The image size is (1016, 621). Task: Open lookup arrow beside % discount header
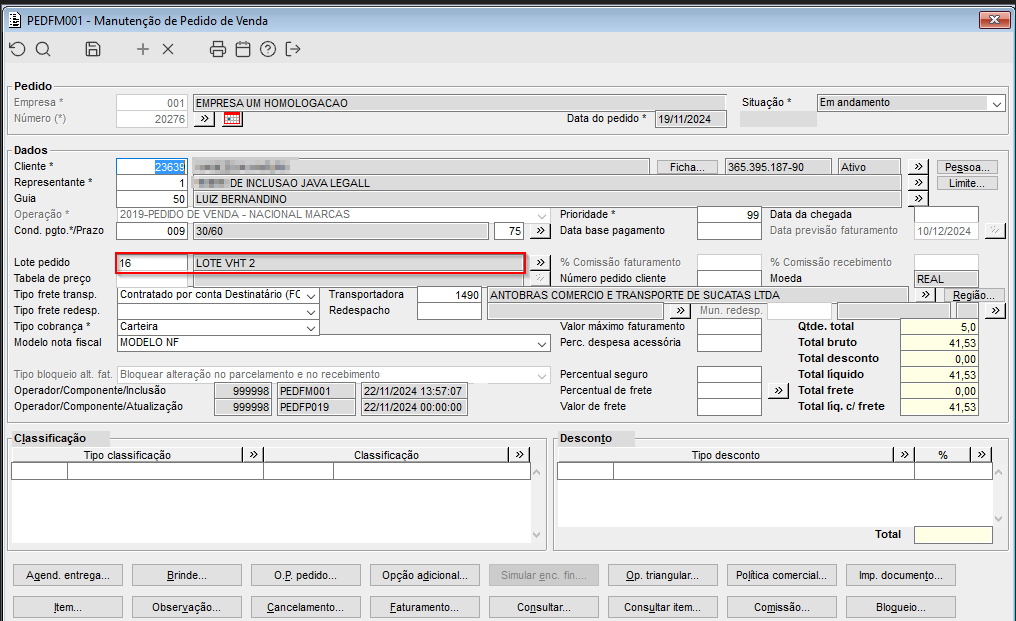pos(982,454)
